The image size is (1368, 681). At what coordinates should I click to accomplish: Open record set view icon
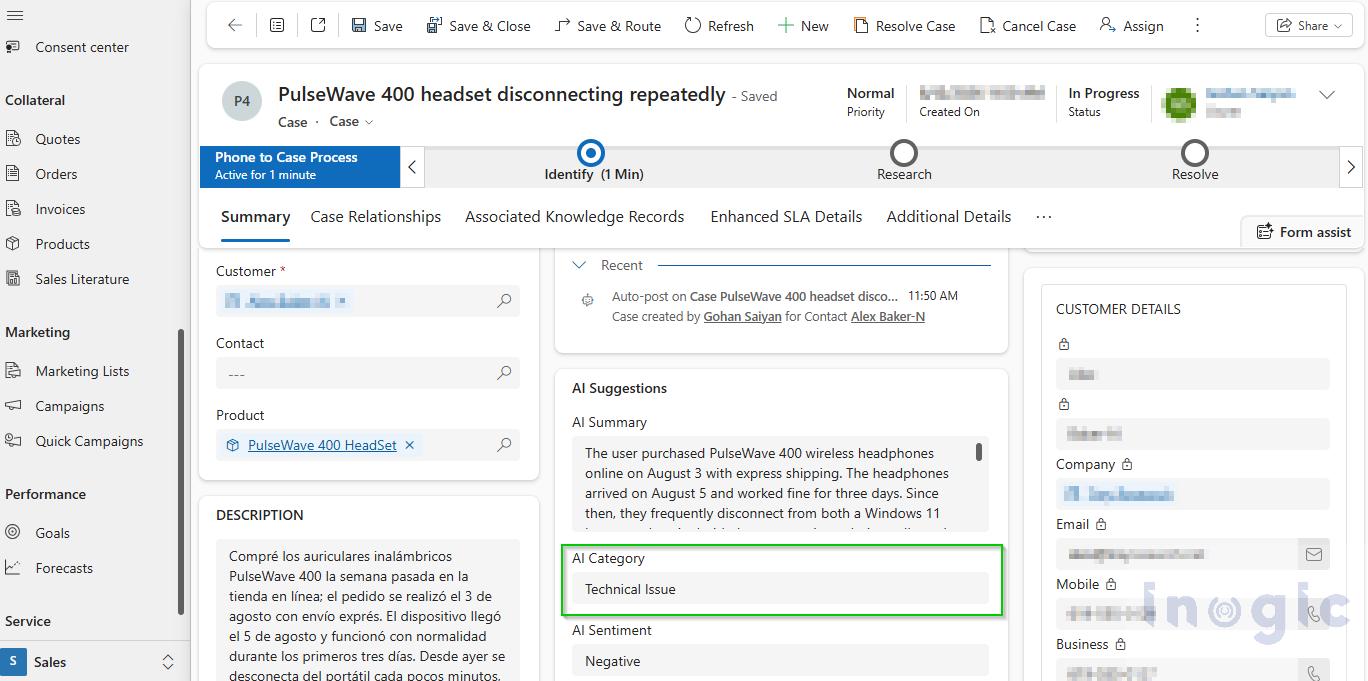coord(277,26)
